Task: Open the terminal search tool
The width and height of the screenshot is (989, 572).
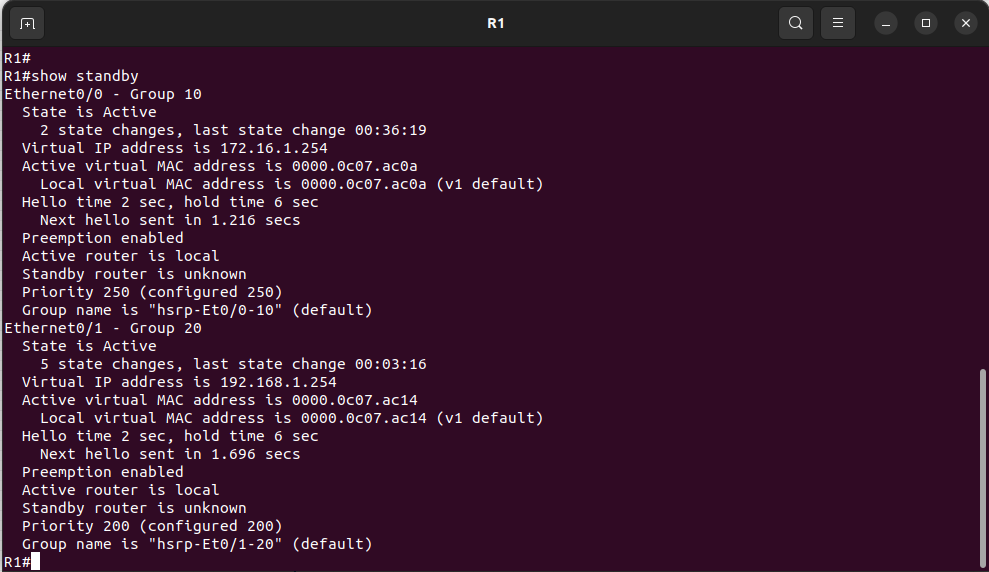Action: [x=795, y=23]
